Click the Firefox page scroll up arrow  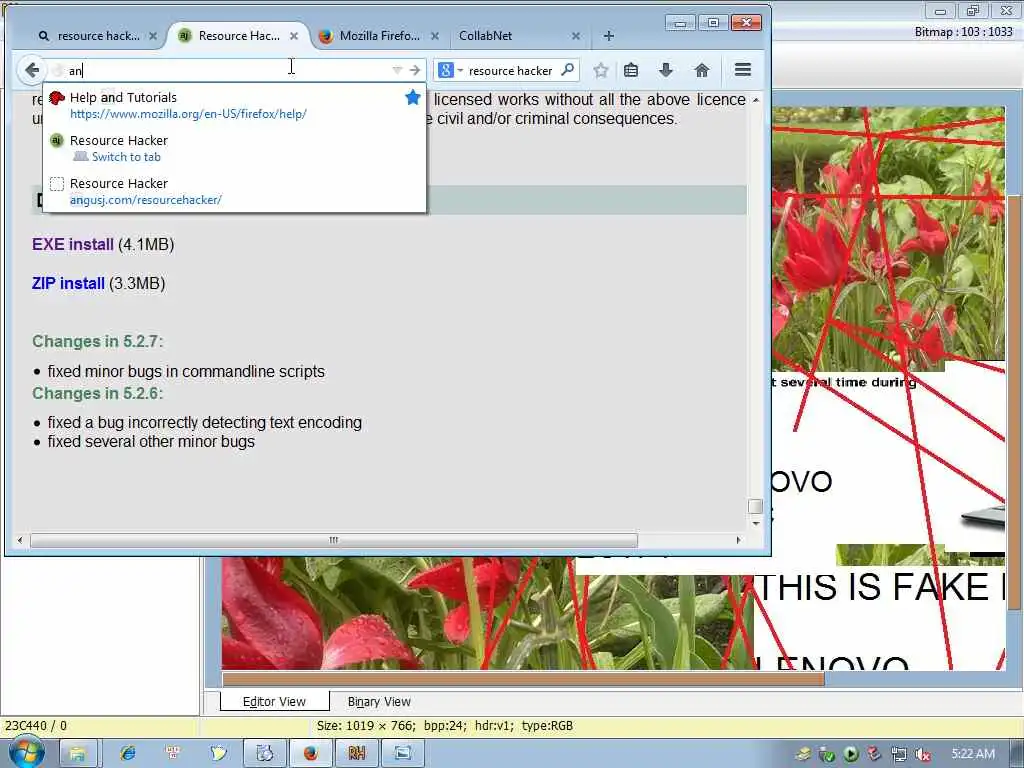[x=756, y=100]
